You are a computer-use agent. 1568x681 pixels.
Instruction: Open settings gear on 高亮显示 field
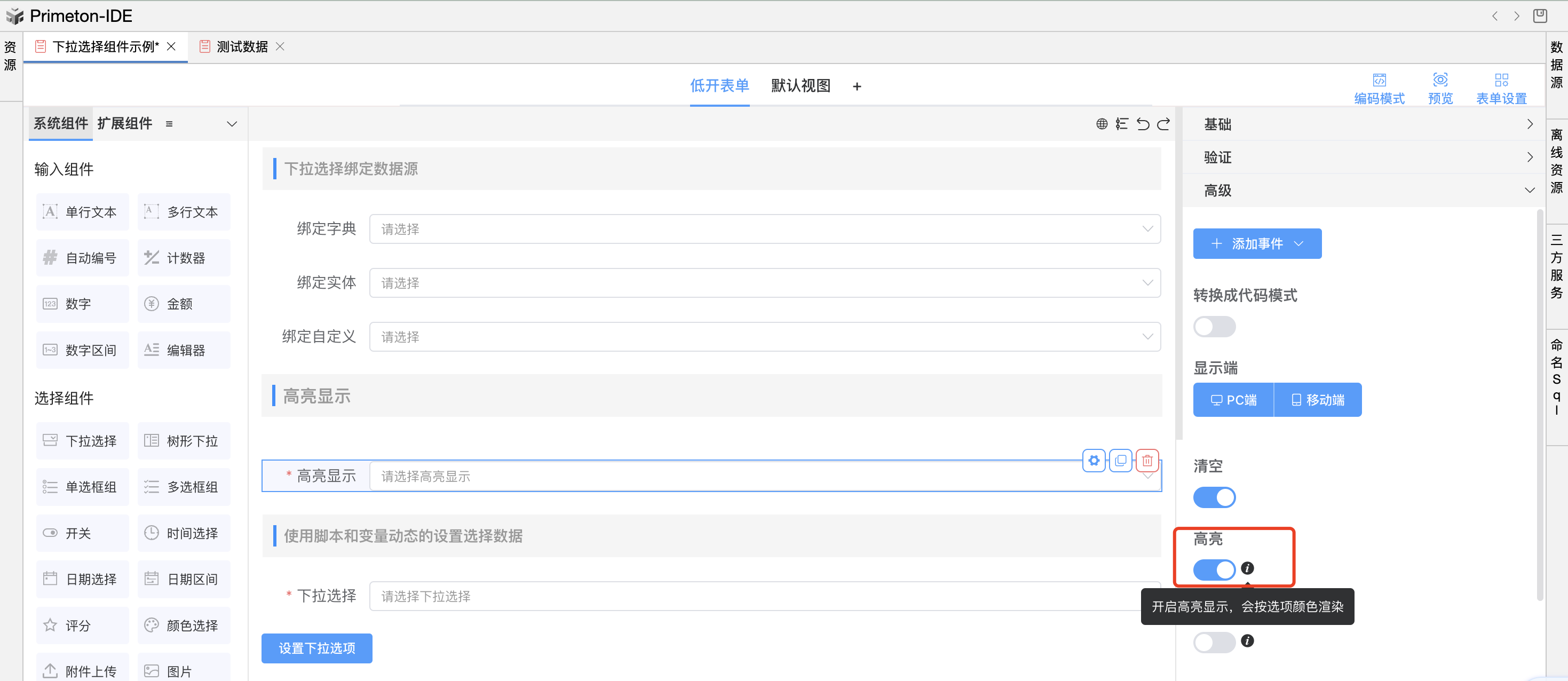click(x=1094, y=461)
